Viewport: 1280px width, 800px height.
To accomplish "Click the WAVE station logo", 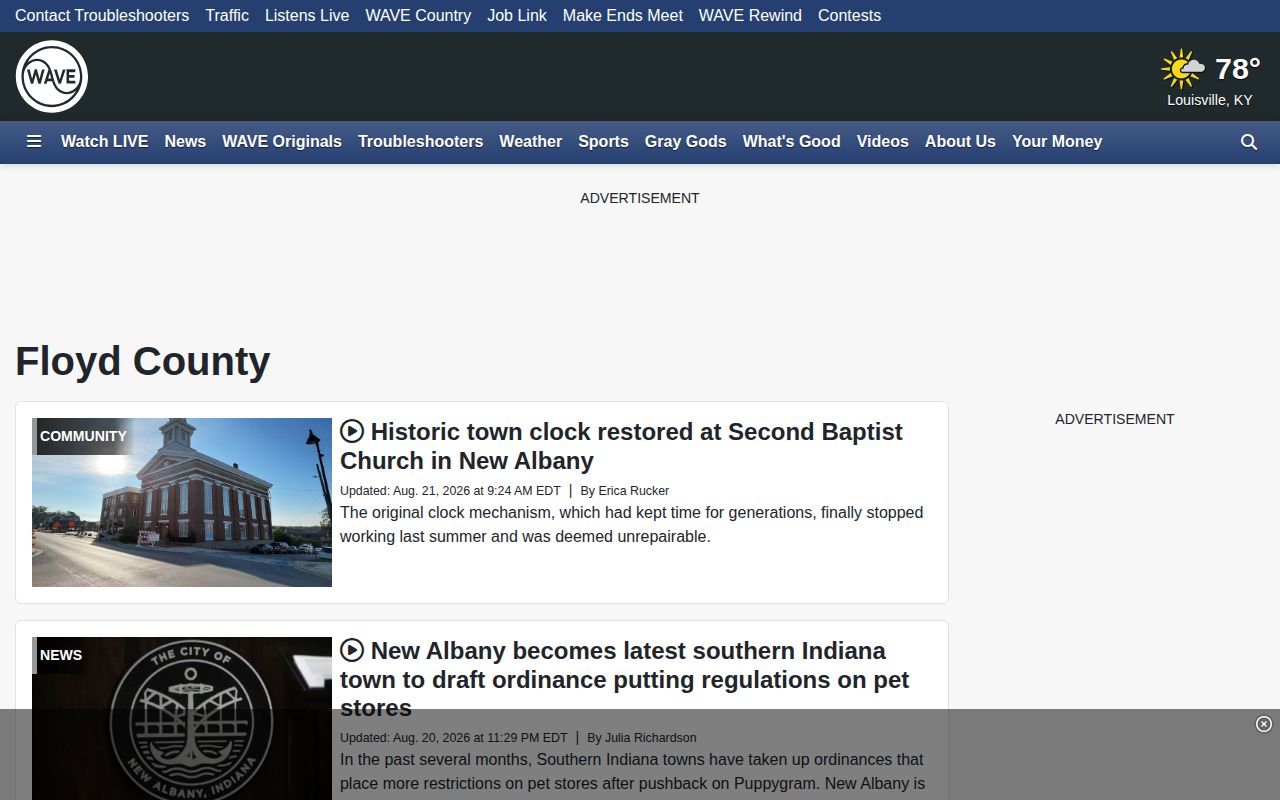I will pyautogui.click(x=52, y=77).
